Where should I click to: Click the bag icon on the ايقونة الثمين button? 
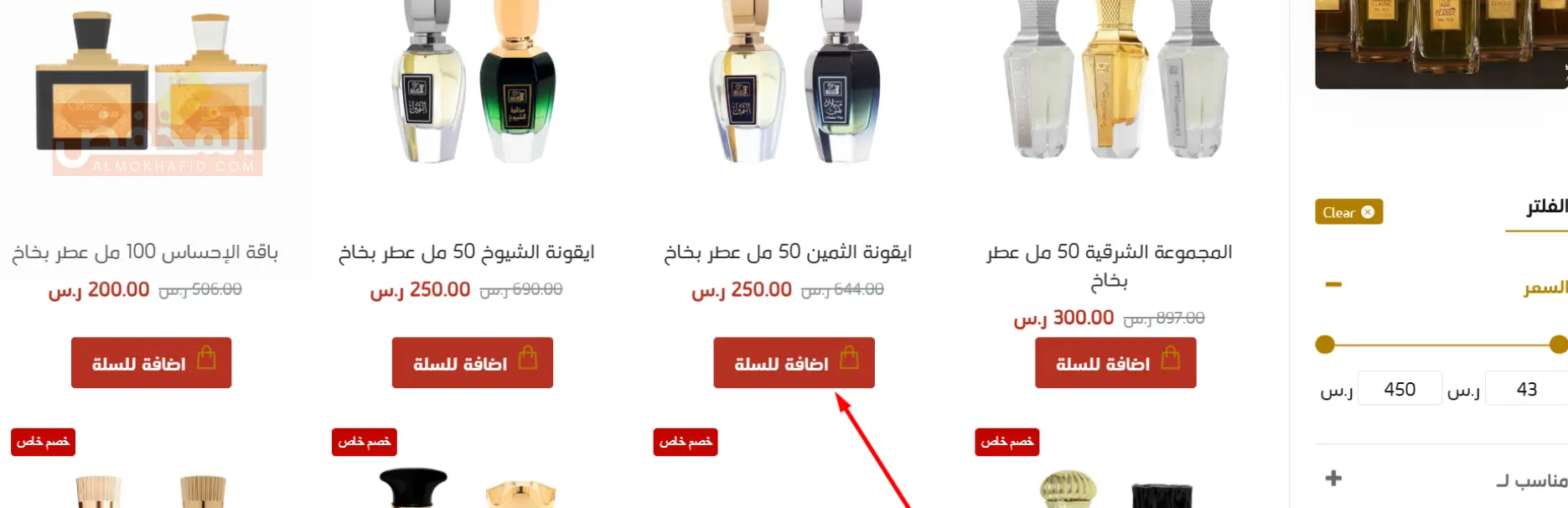tap(849, 359)
